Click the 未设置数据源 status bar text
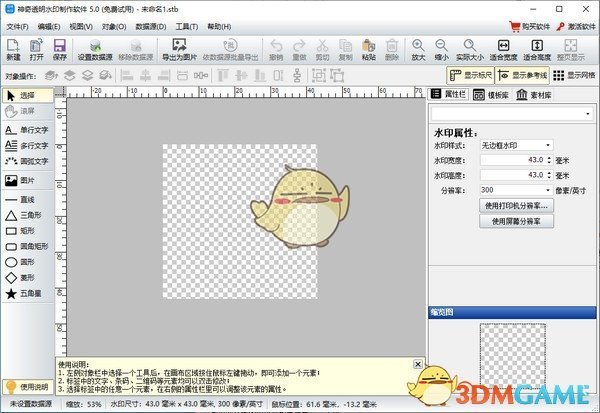 (31, 404)
